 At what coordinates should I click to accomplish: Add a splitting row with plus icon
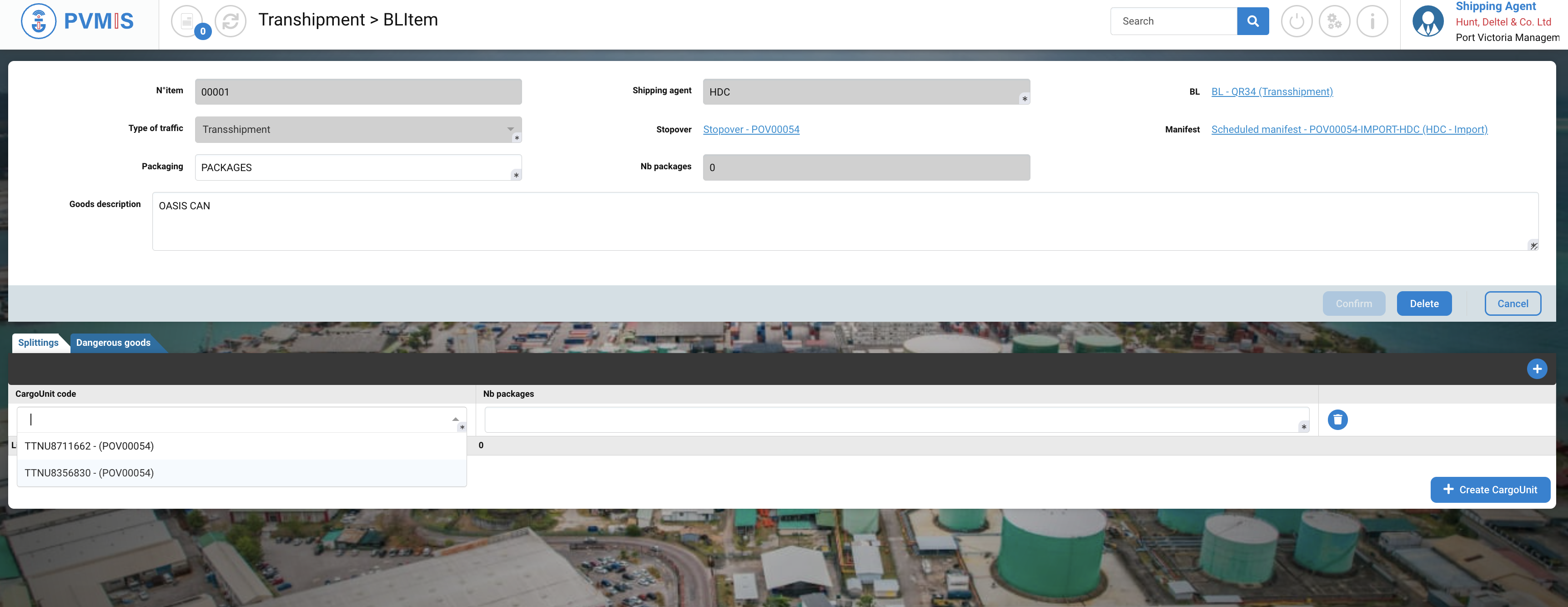click(1536, 369)
